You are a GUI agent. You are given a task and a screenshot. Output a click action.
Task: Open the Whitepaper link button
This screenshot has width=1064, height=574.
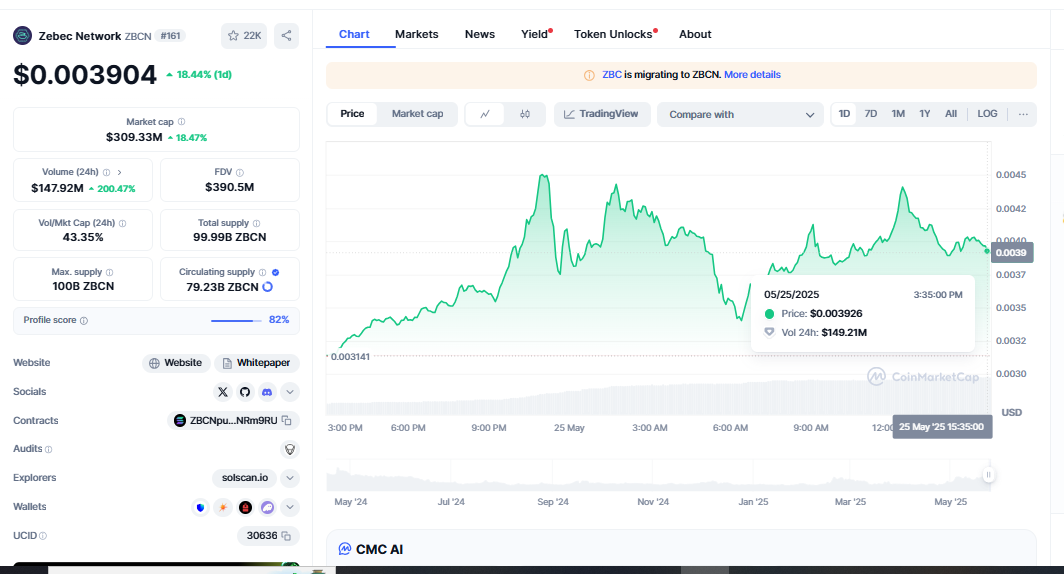tap(257, 363)
